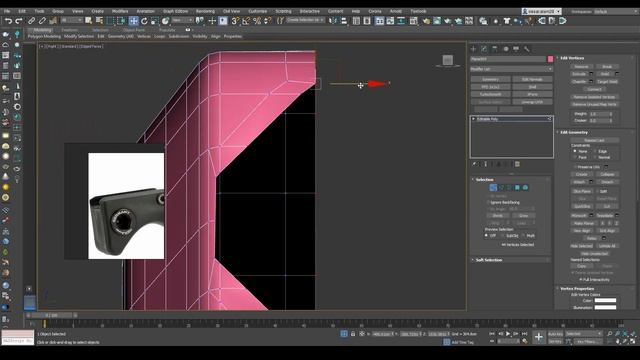
Task: Toggle Preserve UVs checkbox
Action: (575, 167)
